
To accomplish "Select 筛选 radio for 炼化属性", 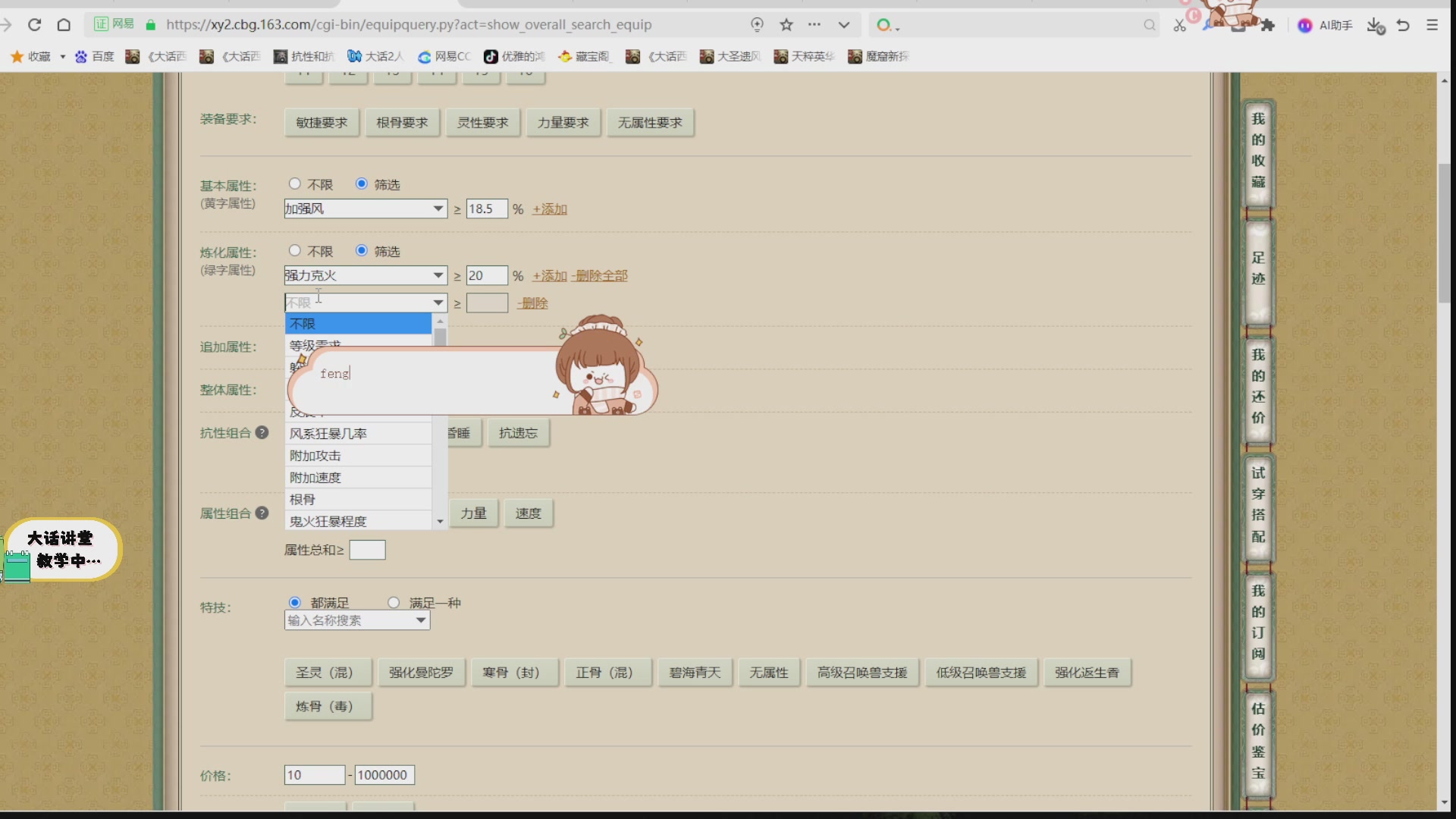I will 362,251.
